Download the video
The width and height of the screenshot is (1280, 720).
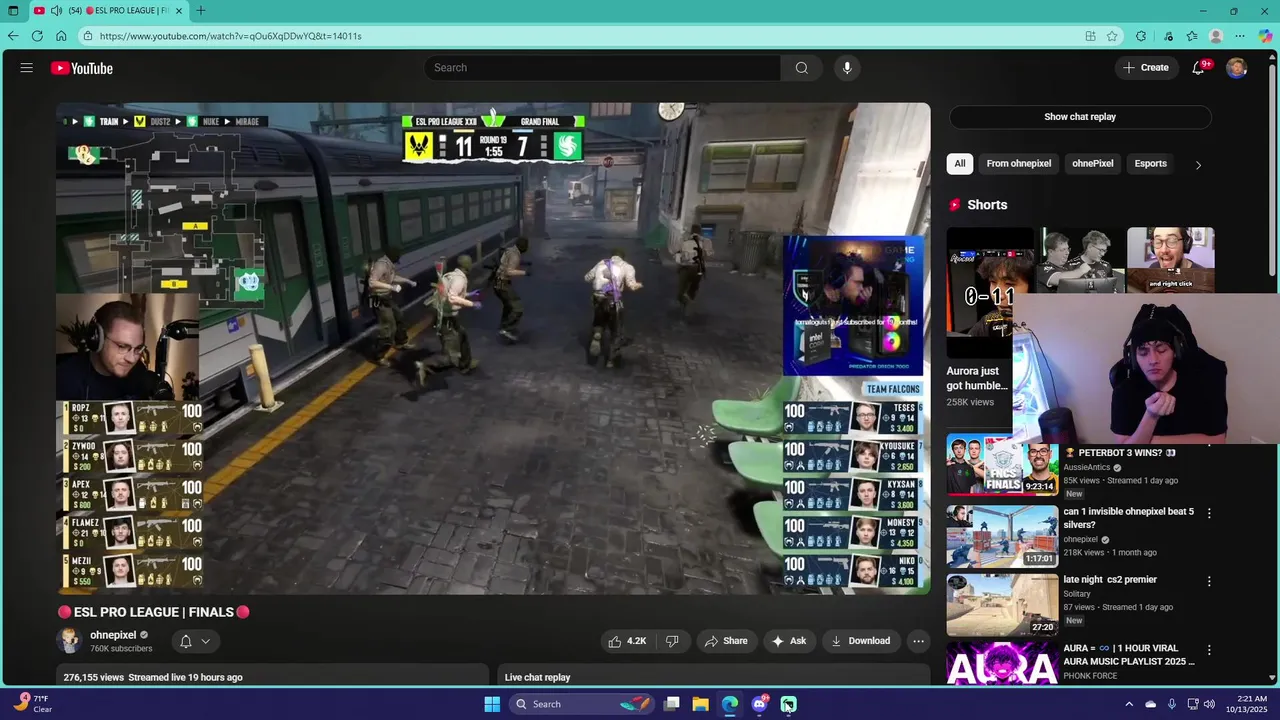coord(860,641)
